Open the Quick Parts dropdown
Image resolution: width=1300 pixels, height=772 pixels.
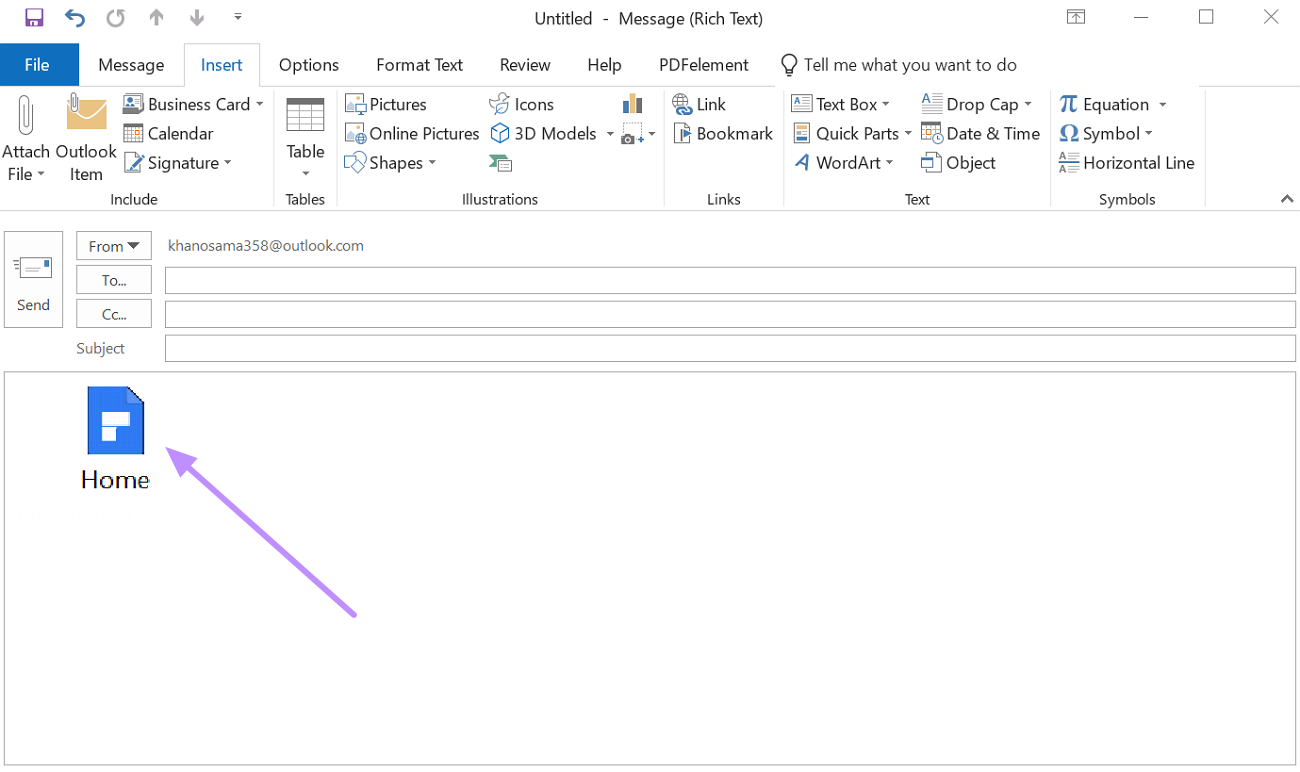(852, 133)
